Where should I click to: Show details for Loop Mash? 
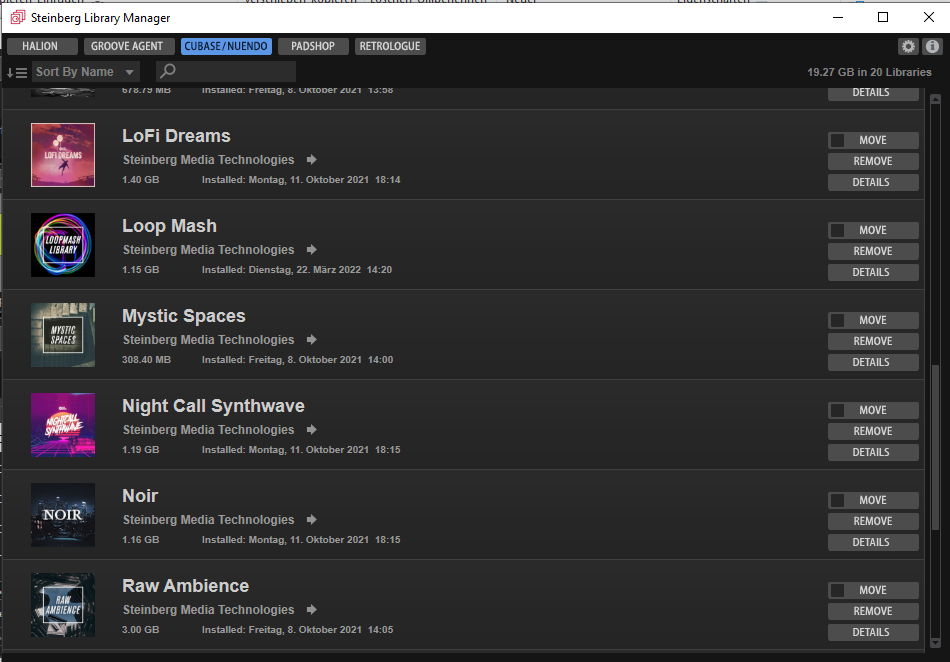[873, 272]
